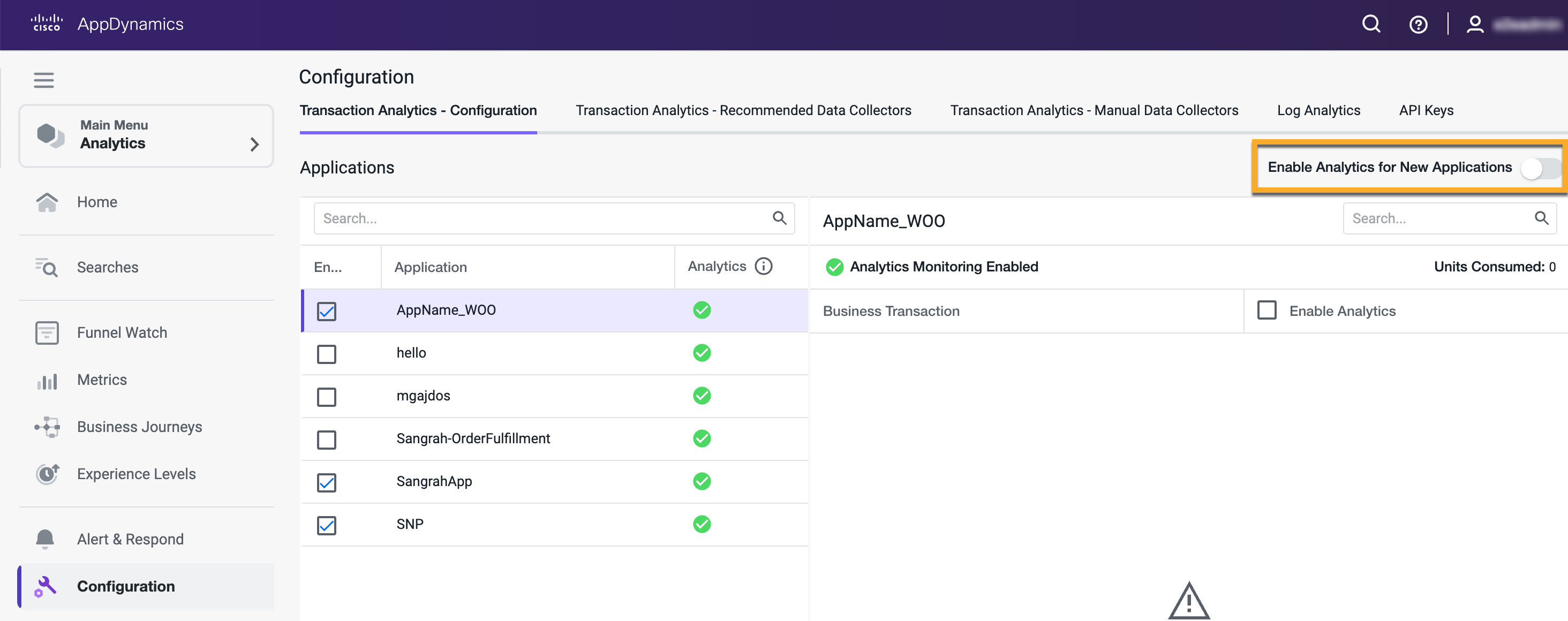Click the Cisco AppDynamics logo
1568x621 pixels.
[x=107, y=24]
